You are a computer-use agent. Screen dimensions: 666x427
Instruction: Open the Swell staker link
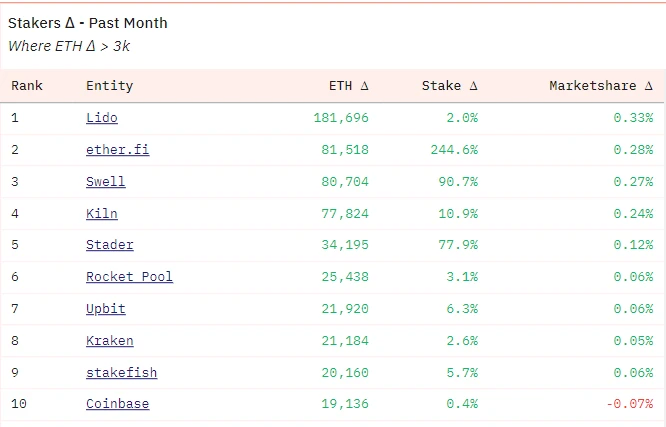[x=105, y=182]
